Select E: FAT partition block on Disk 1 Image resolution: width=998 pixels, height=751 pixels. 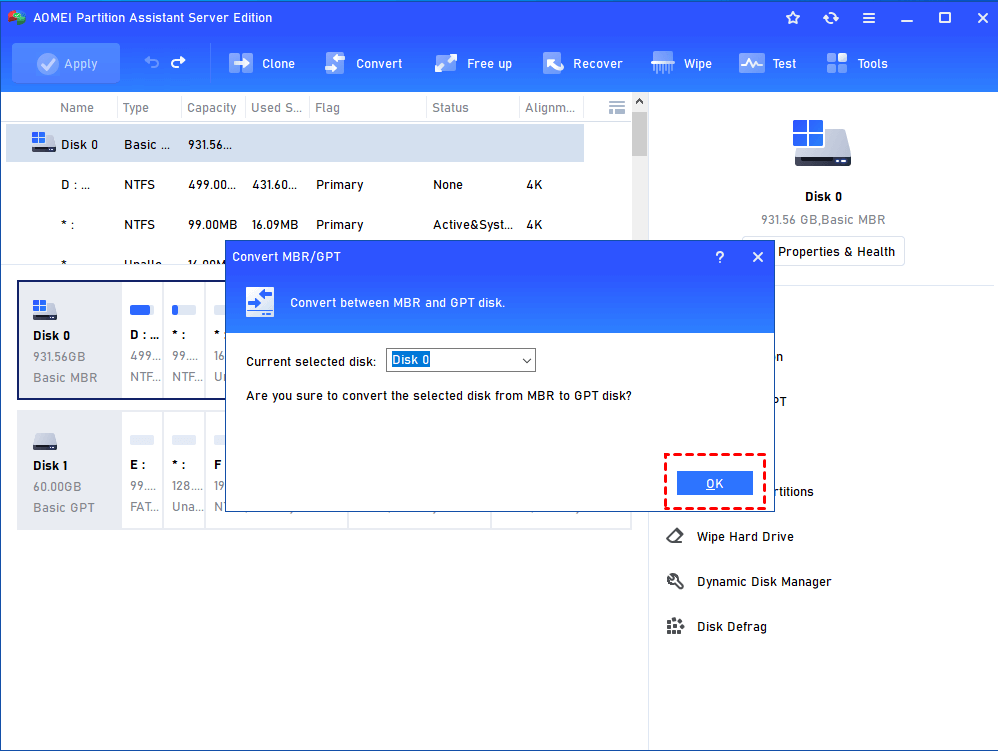coord(143,470)
